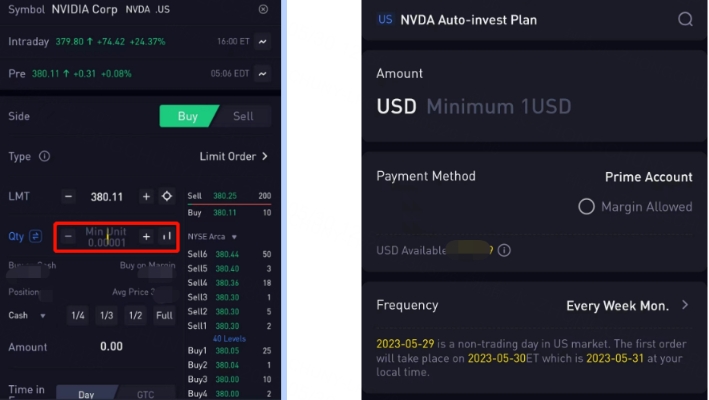Increase the quantity with plus
This screenshot has width=709, height=400.
tap(146, 236)
